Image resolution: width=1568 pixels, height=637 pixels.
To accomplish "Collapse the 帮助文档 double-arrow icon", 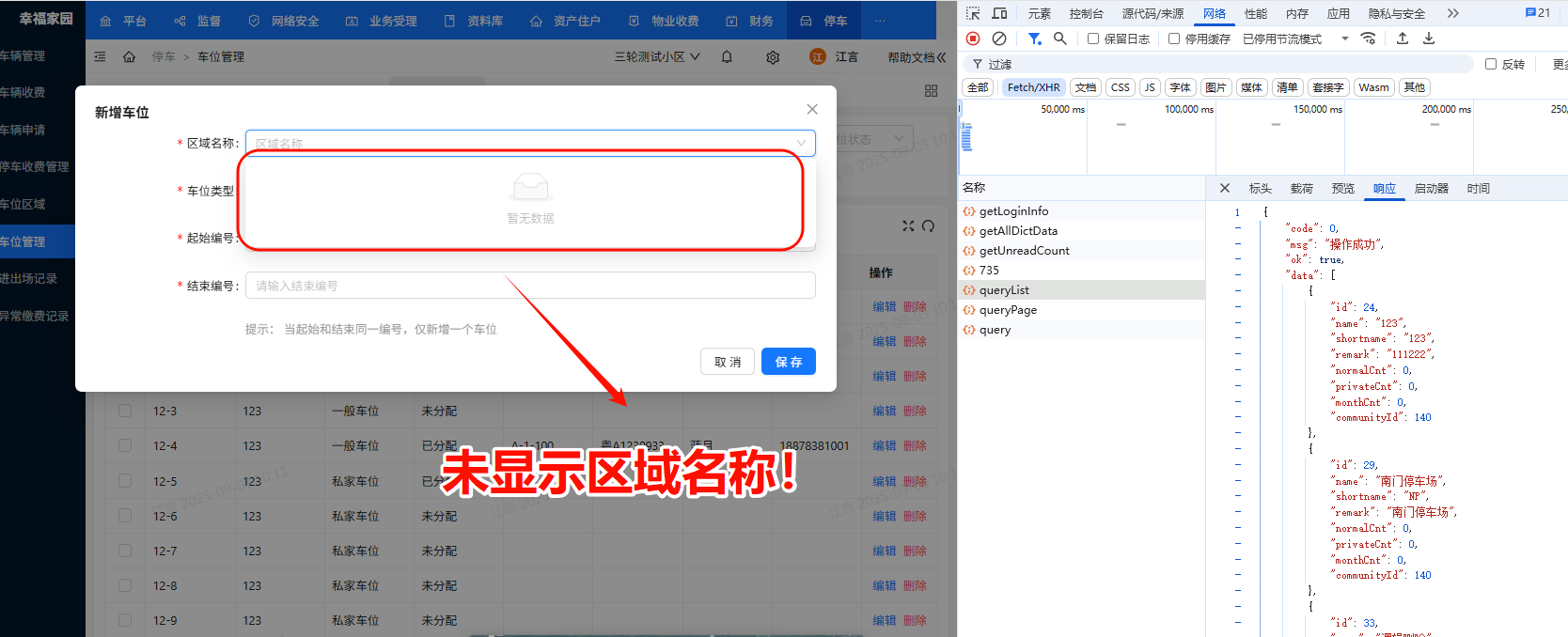I will [x=942, y=57].
